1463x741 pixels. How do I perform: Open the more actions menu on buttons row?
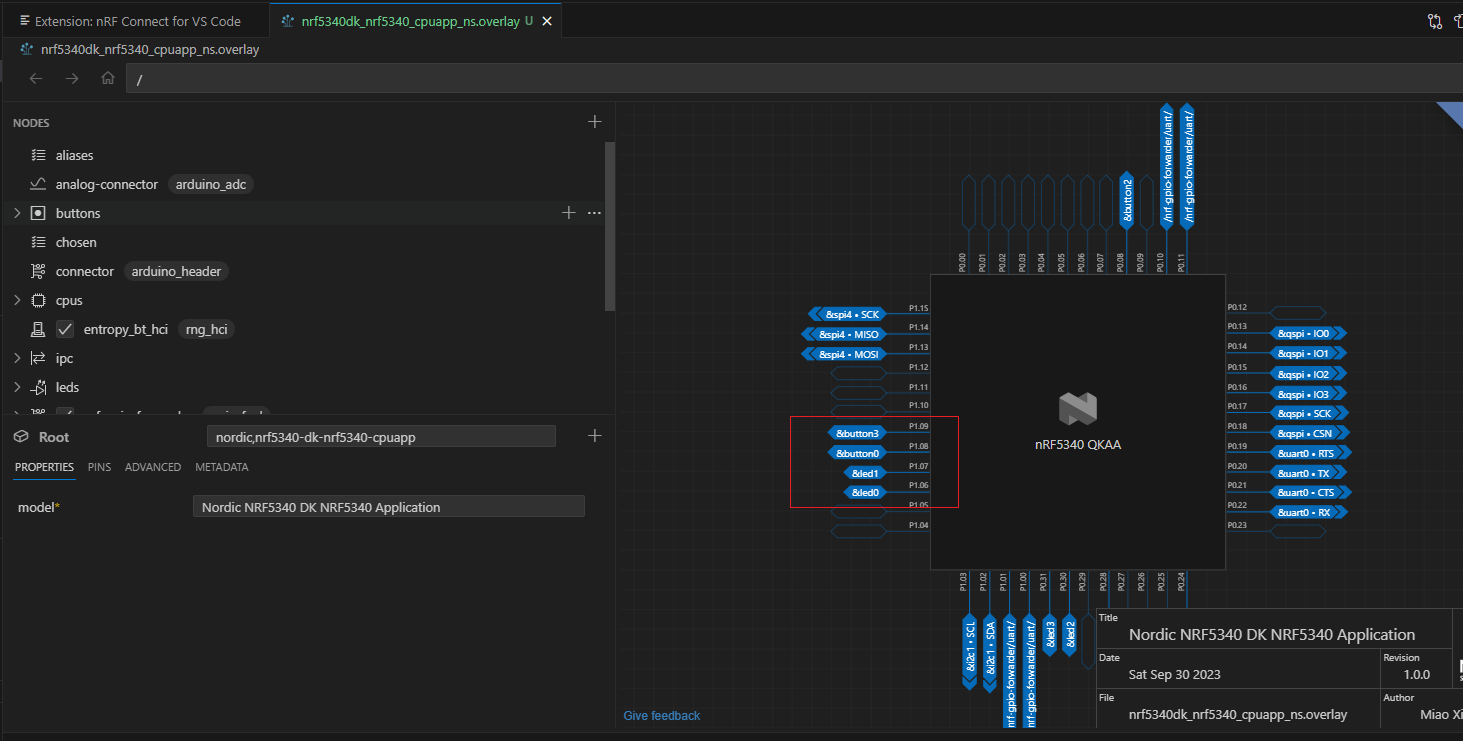[x=594, y=213]
